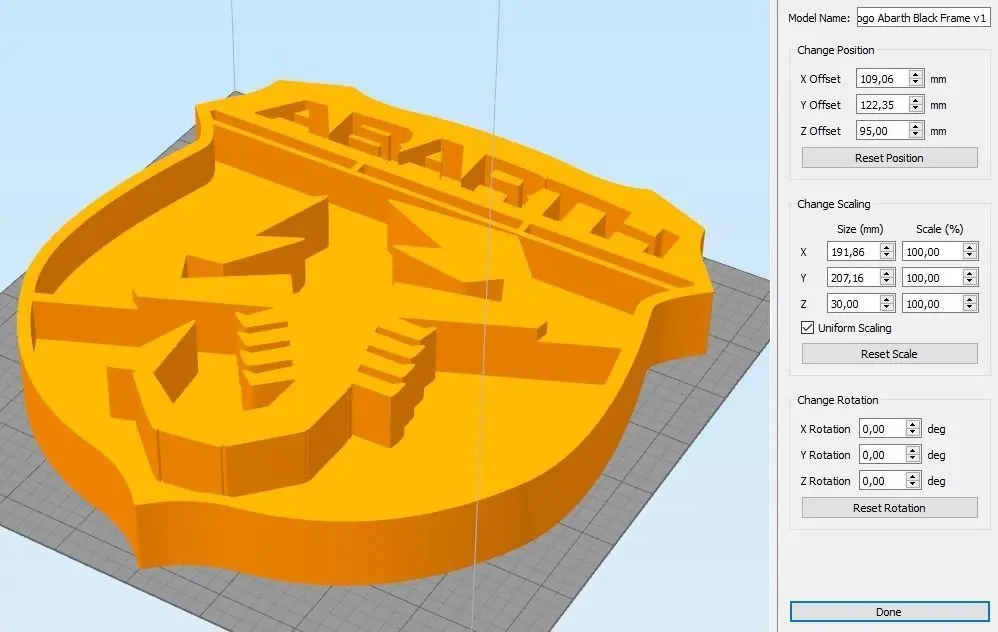Image resolution: width=998 pixels, height=632 pixels.
Task: Click the Z Size (mm) field
Action: 854,304
